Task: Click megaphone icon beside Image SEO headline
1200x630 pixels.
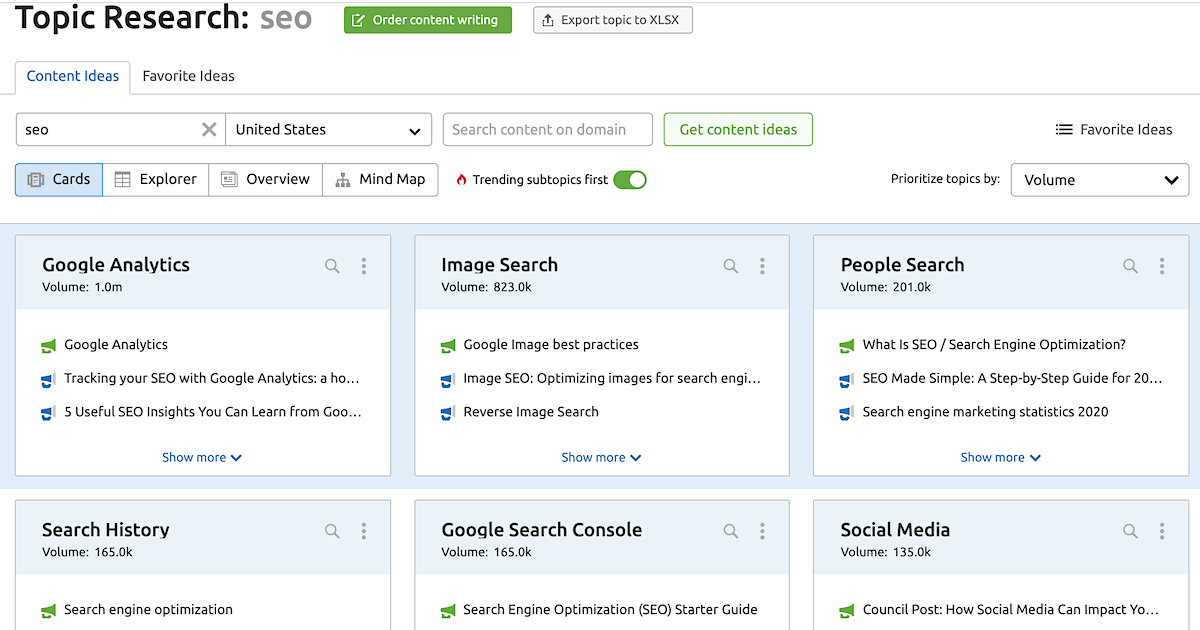Action: point(448,380)
